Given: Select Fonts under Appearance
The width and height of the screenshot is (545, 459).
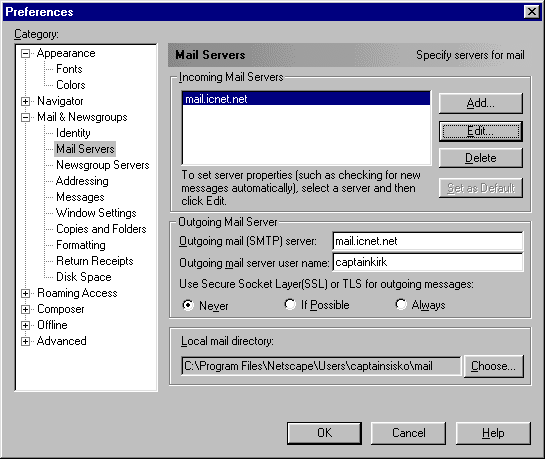Looking at the screenshot, I should (69, 69).
